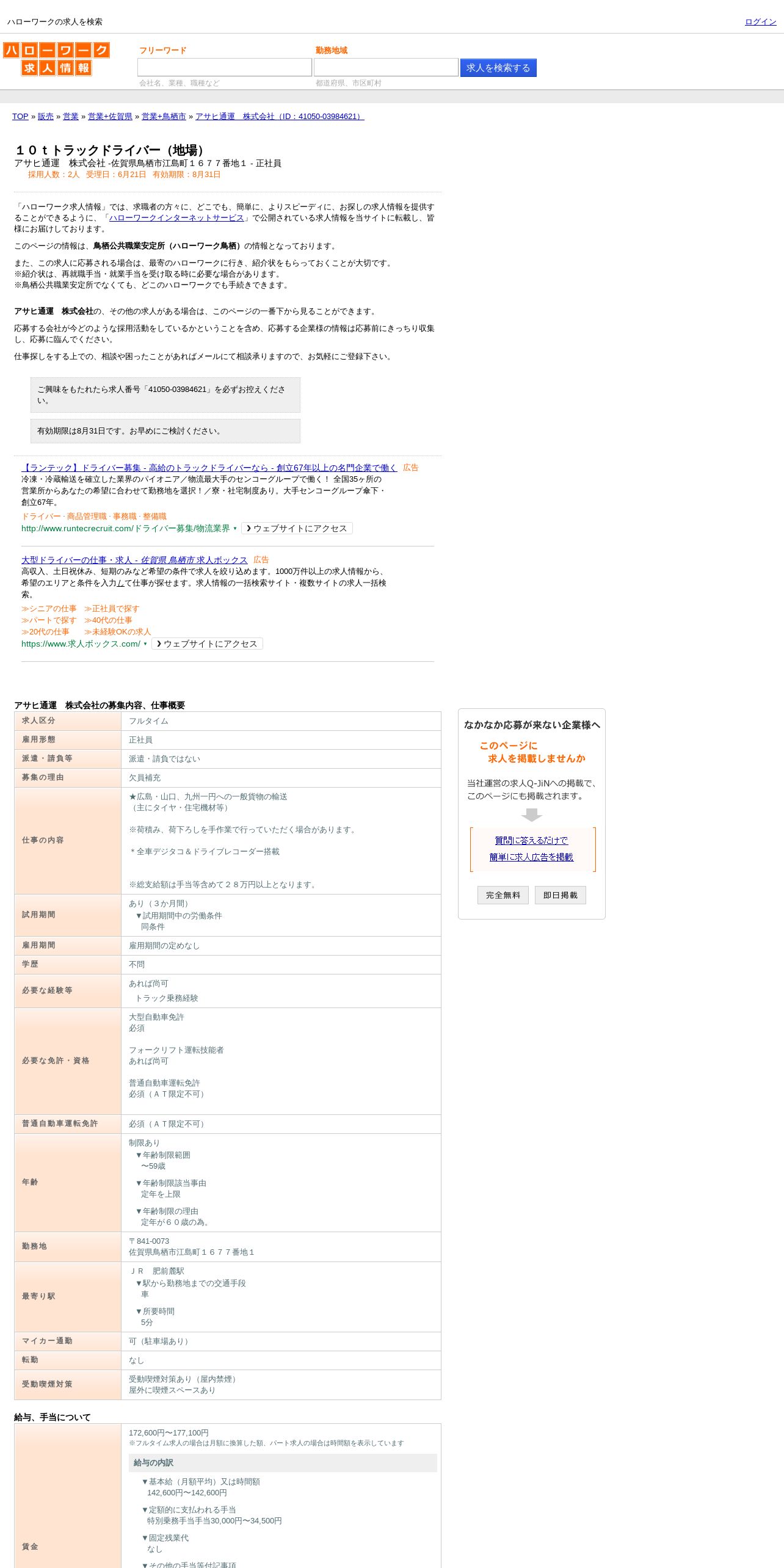Viewport: 784px width, 1568px height.
Task: Click the 完全無料 badge
Action: 503,895
